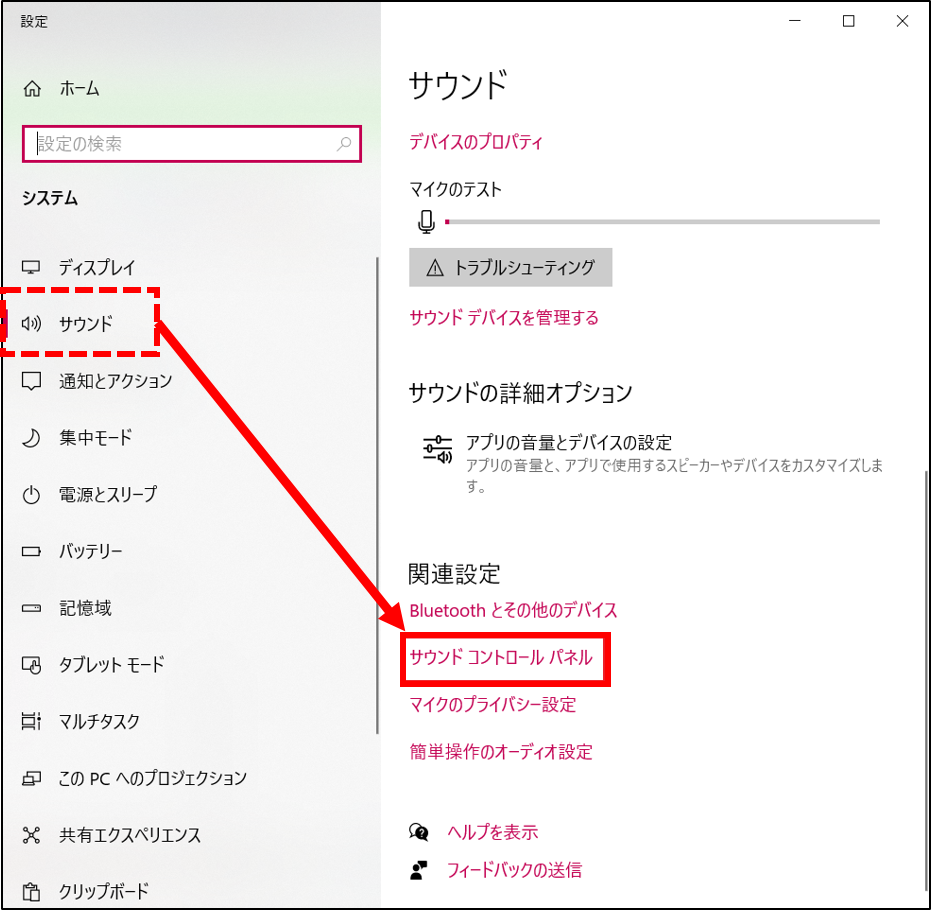Viewport: 931px width, 910px height.
Task: Click the app volume mixer icon
Action: [x=438, y=451]
